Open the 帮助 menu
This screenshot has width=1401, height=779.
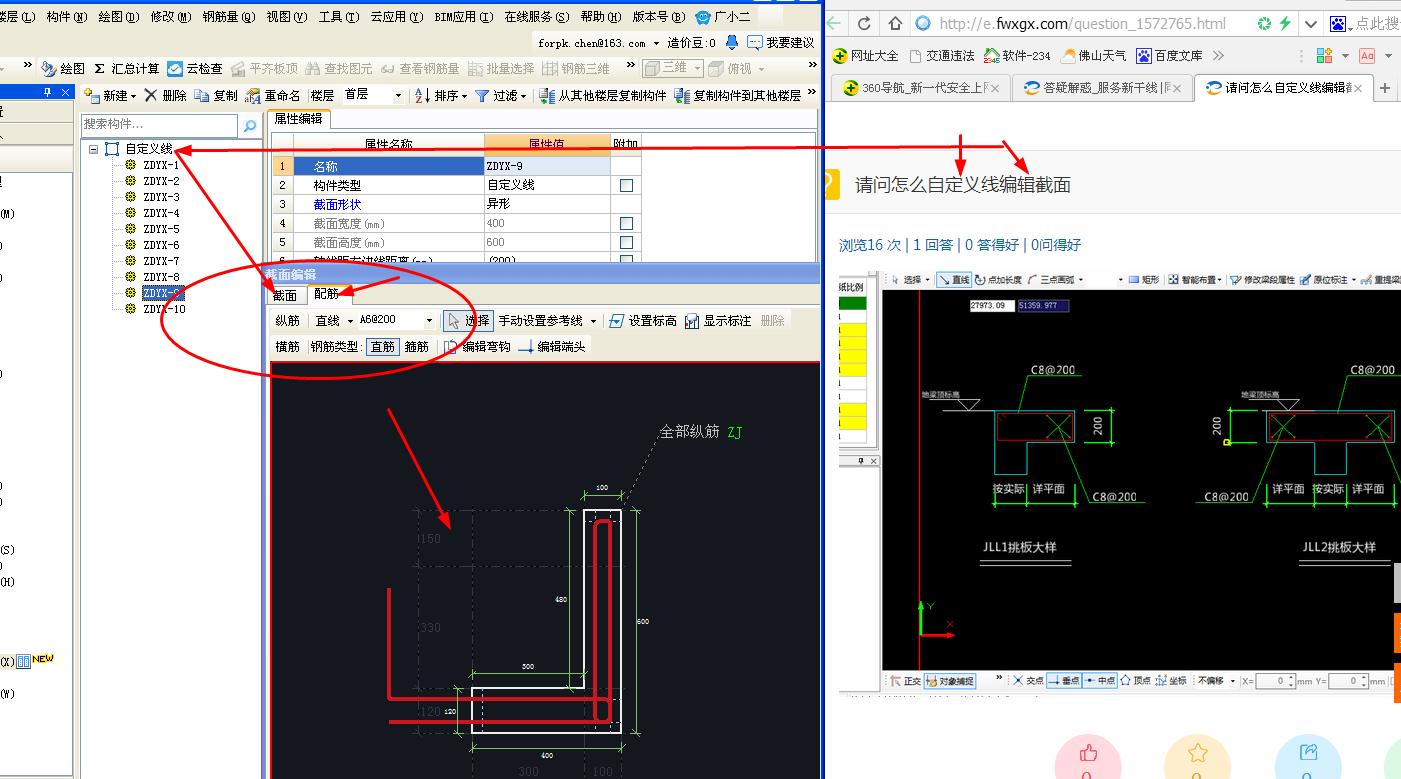600,17
